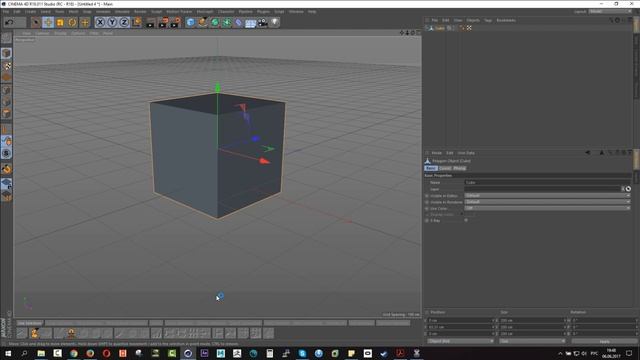Open the Mode menu in Attribute Manager
The width and height of the screenshot is (640, 360).
(x=436, y=153)
